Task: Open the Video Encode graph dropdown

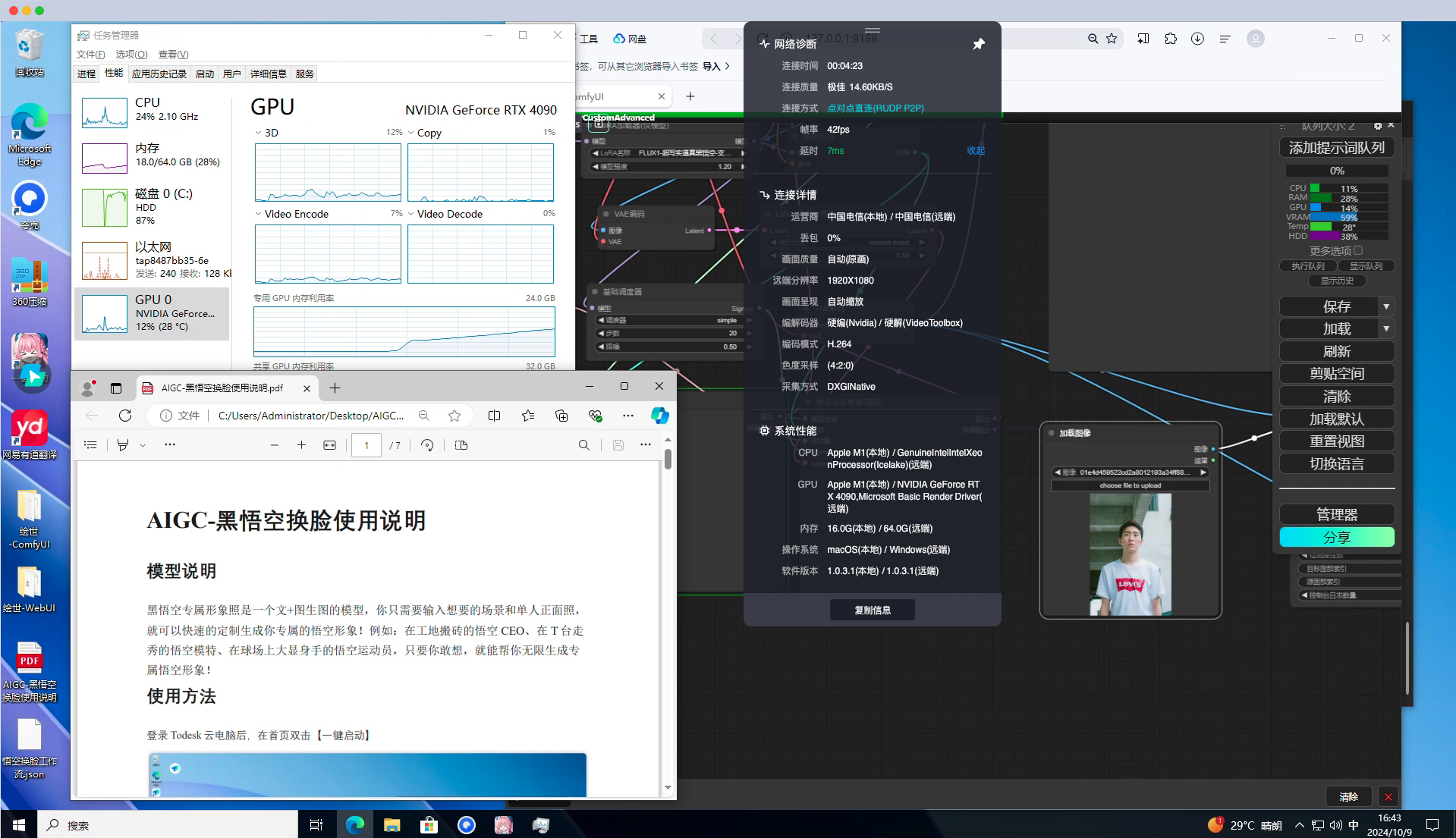Action: click(x=258, y=214)
